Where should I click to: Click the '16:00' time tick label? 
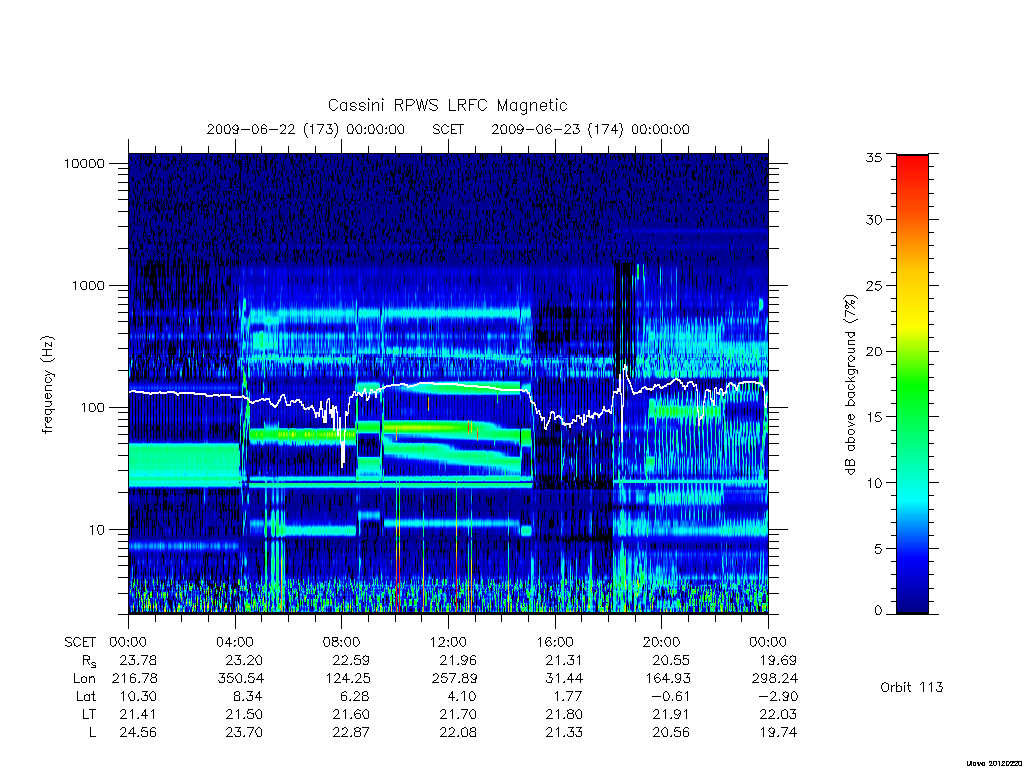[555, 642]
